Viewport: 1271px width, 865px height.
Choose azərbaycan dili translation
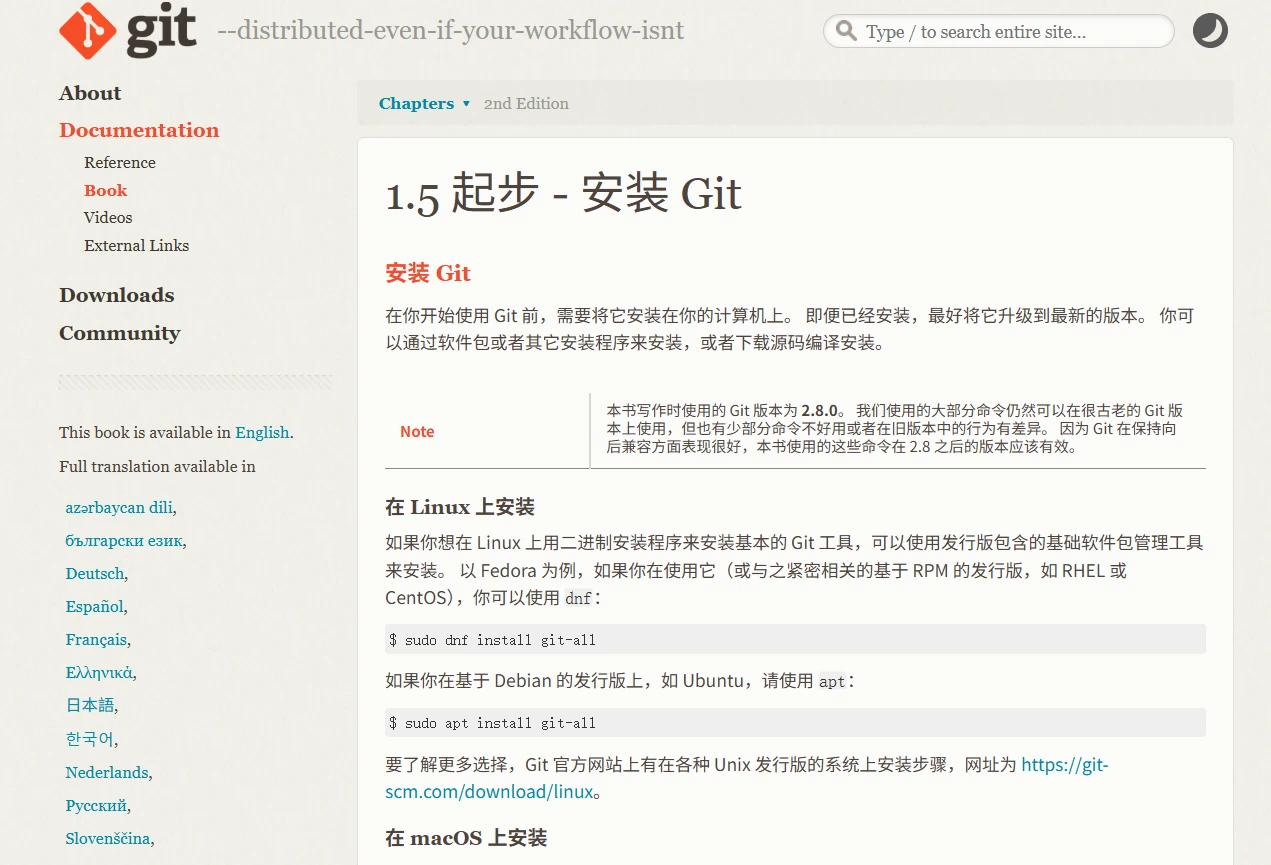click(x=119, y=507)
